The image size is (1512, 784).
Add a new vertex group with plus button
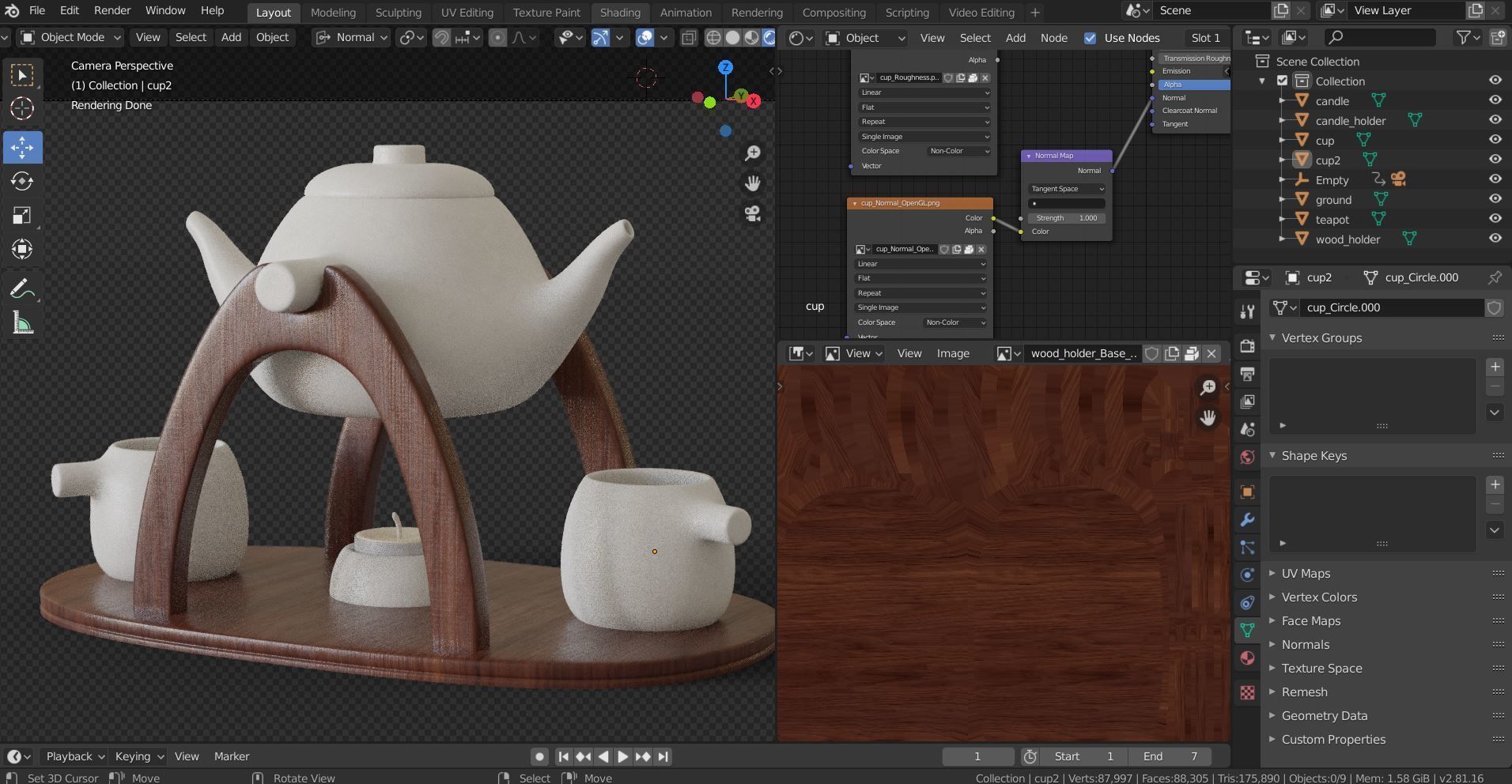(x=1495, y=367)
